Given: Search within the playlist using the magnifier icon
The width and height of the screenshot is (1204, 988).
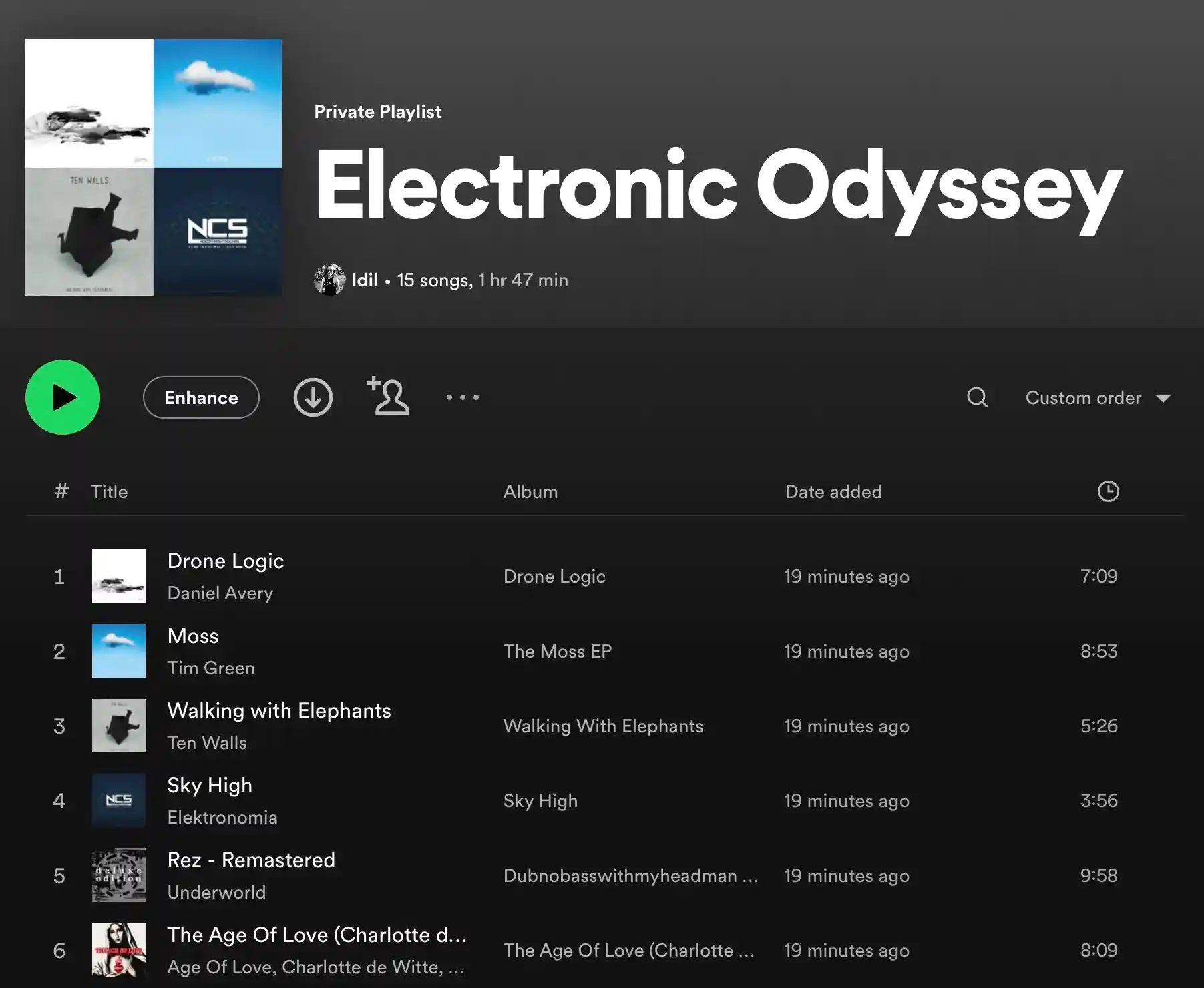Looking at the screenshot, I should (x=977, y=397).
